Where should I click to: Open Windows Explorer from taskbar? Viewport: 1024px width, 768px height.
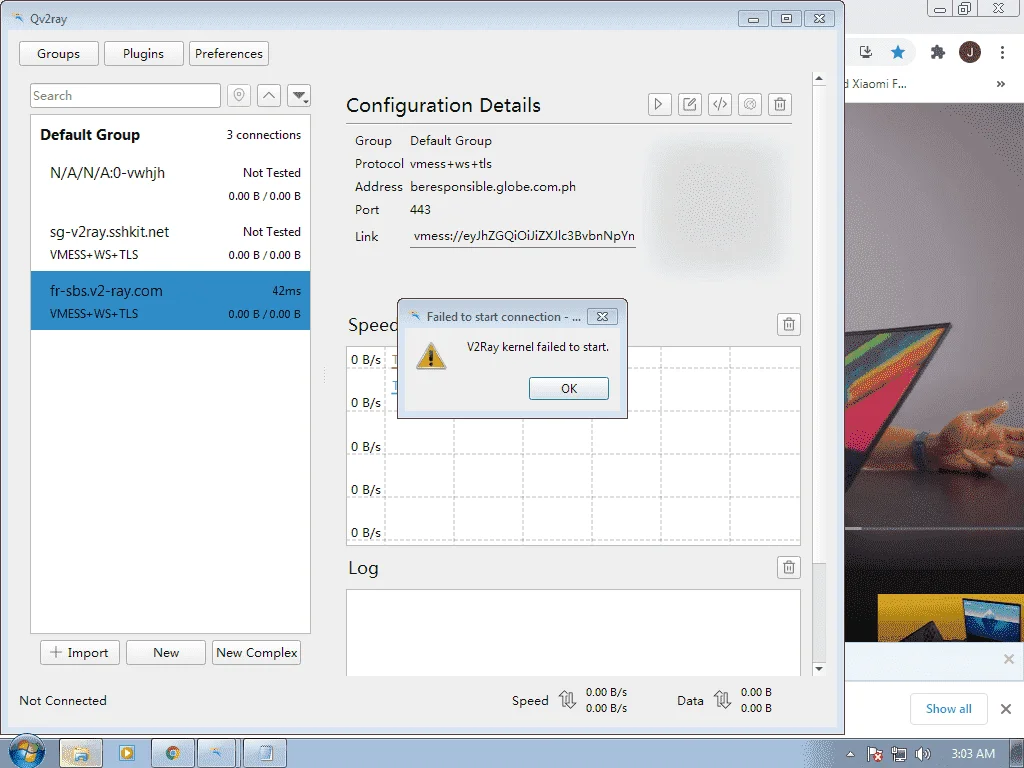[81, 754]
